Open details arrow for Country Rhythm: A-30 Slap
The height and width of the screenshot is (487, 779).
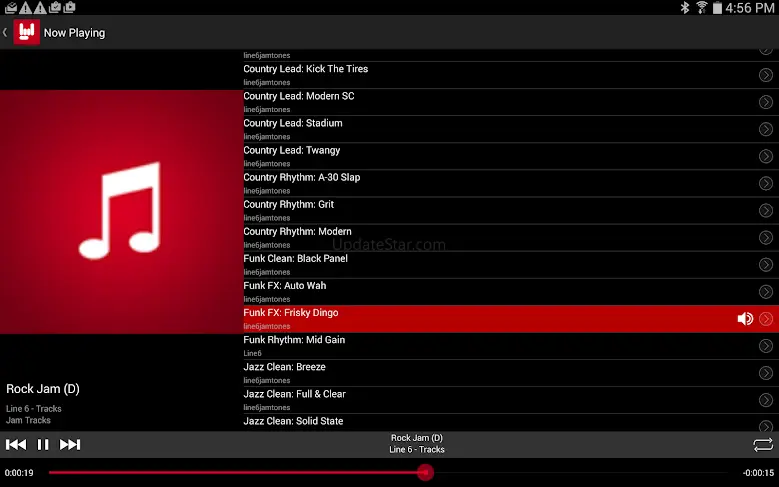(x=766, y=183)
